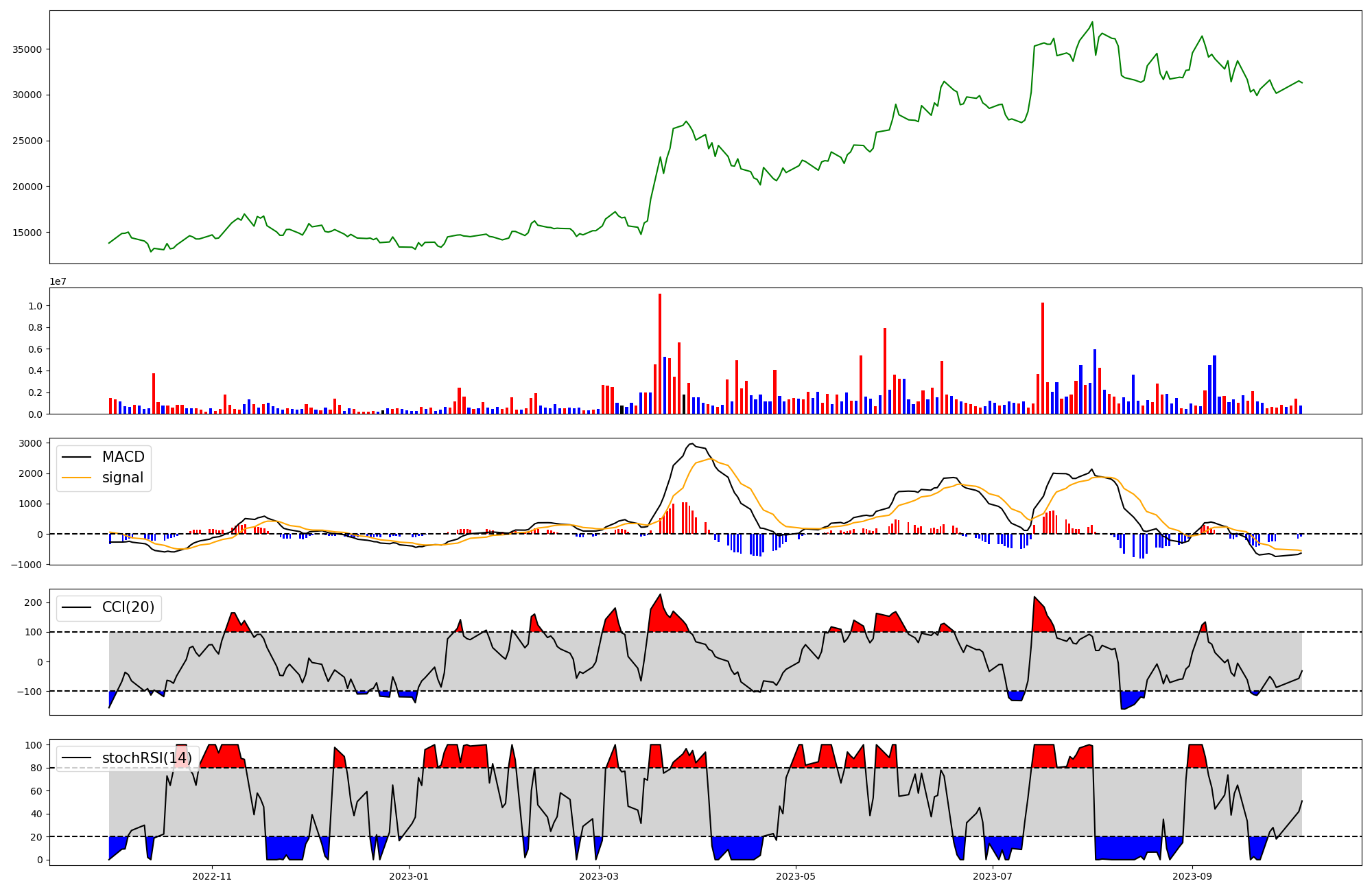Click the -100 CCI axis label

[x=29, y=692]
